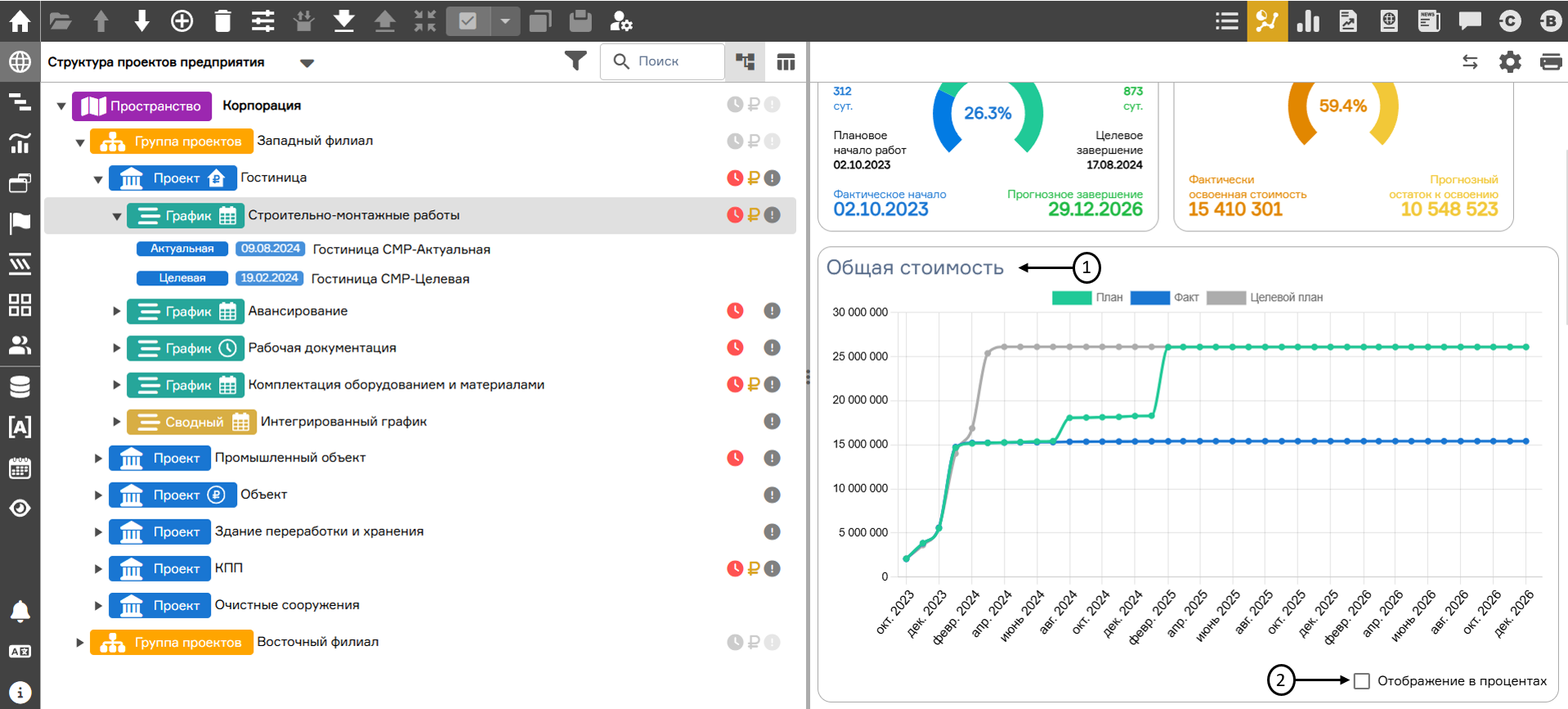Viewport: 1568px width, 709px height.
Task: Enable the Отображение в процентах checkbox
Action: pyautogui.click(x=1362, y=681)
